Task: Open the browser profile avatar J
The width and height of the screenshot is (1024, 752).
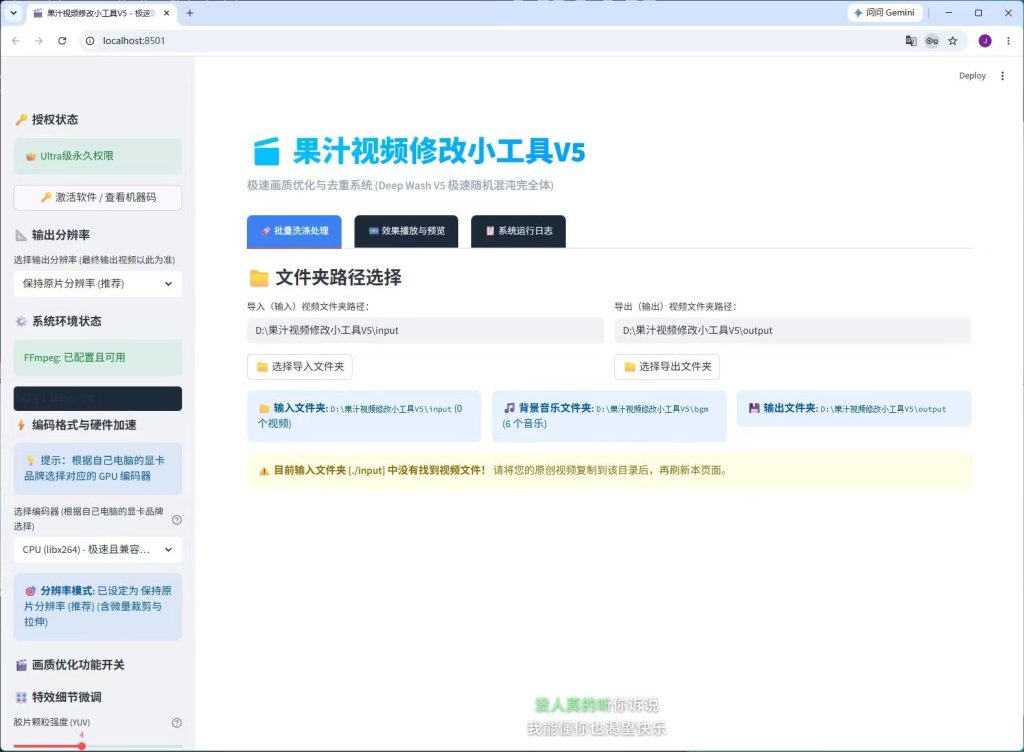Action: click(x=985, y=40)
